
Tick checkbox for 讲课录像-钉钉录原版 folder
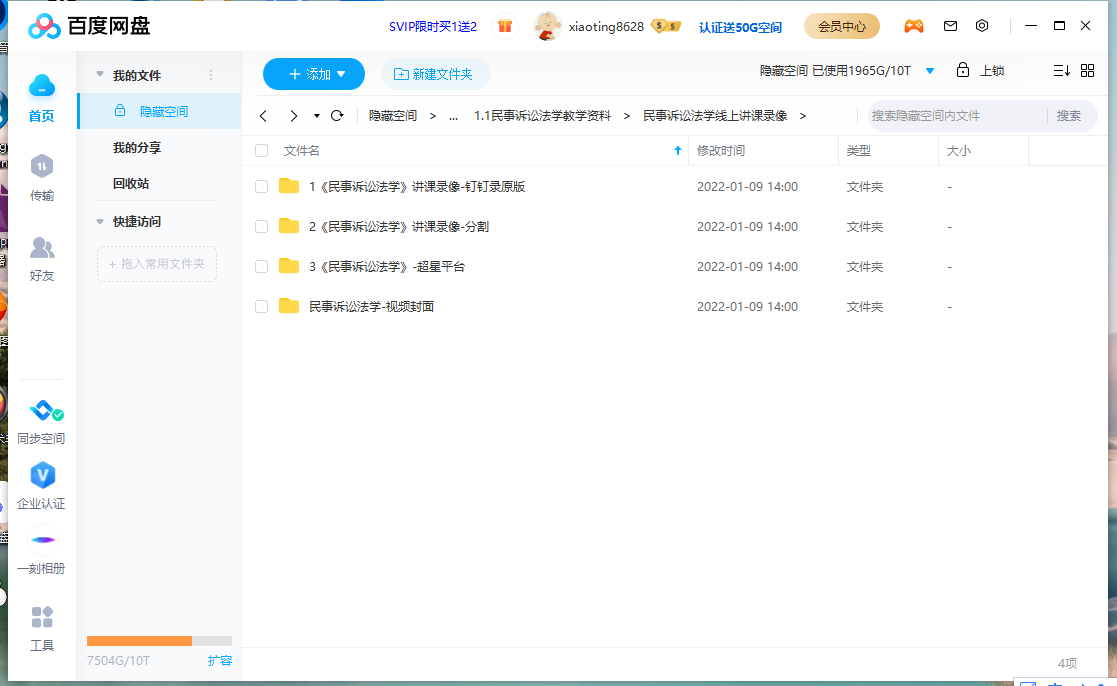click(262, 187)
